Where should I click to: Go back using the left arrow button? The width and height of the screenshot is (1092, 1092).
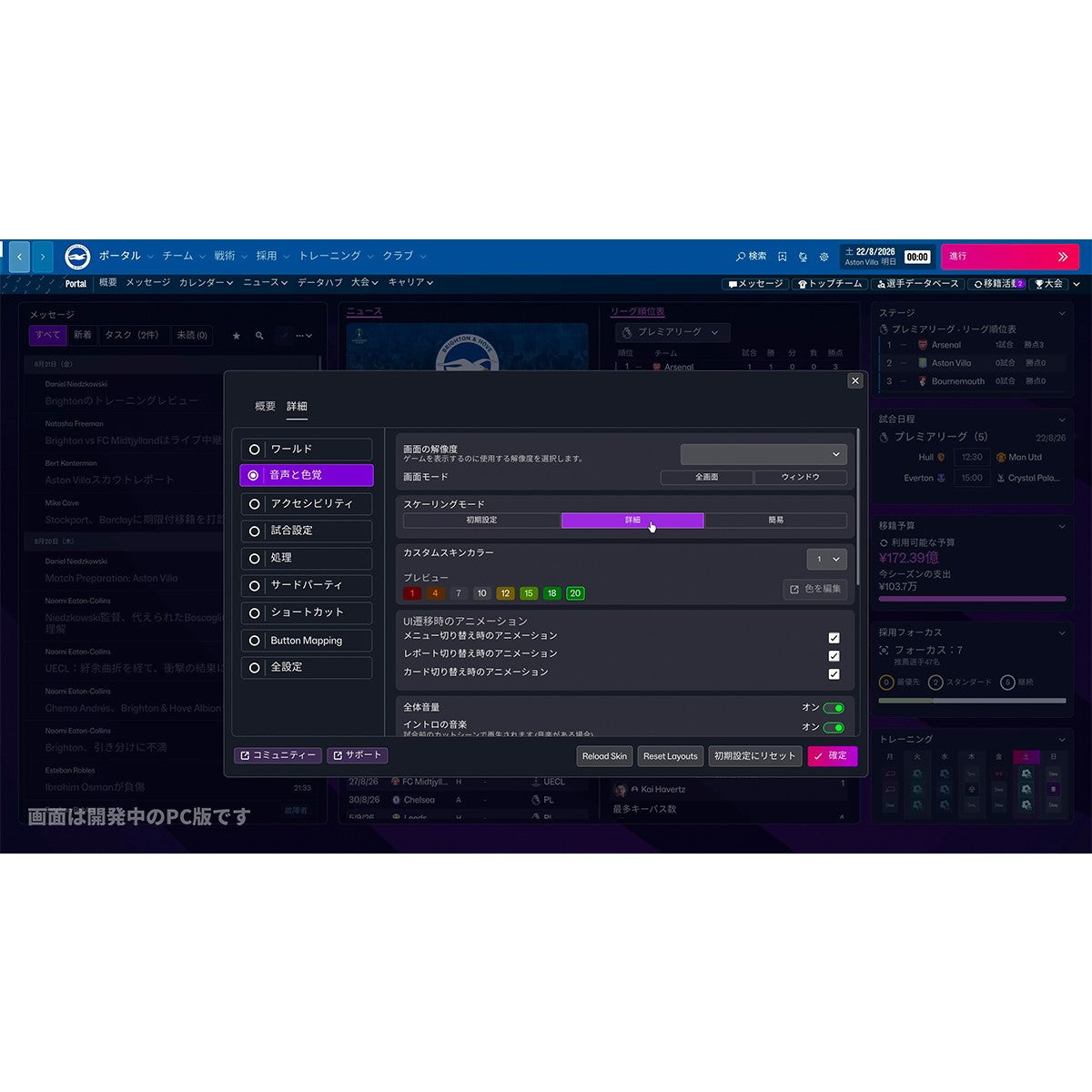(x=20, y=257)
